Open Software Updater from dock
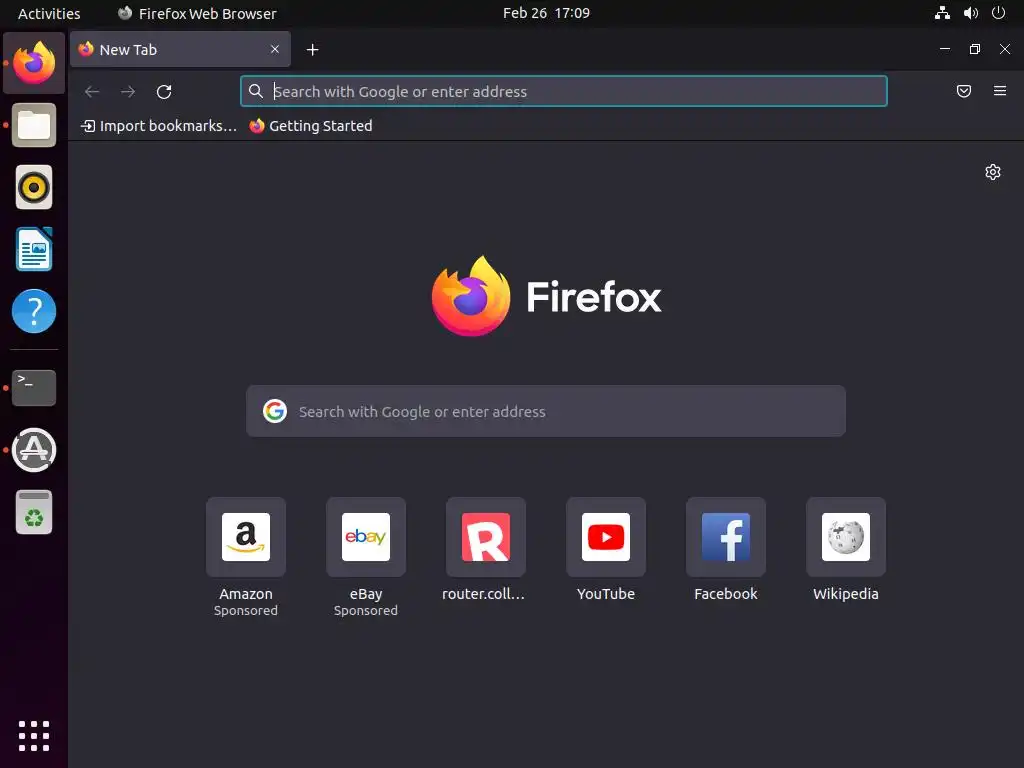This screenshot has width=1024, height=768. click(x=34, y=450)
